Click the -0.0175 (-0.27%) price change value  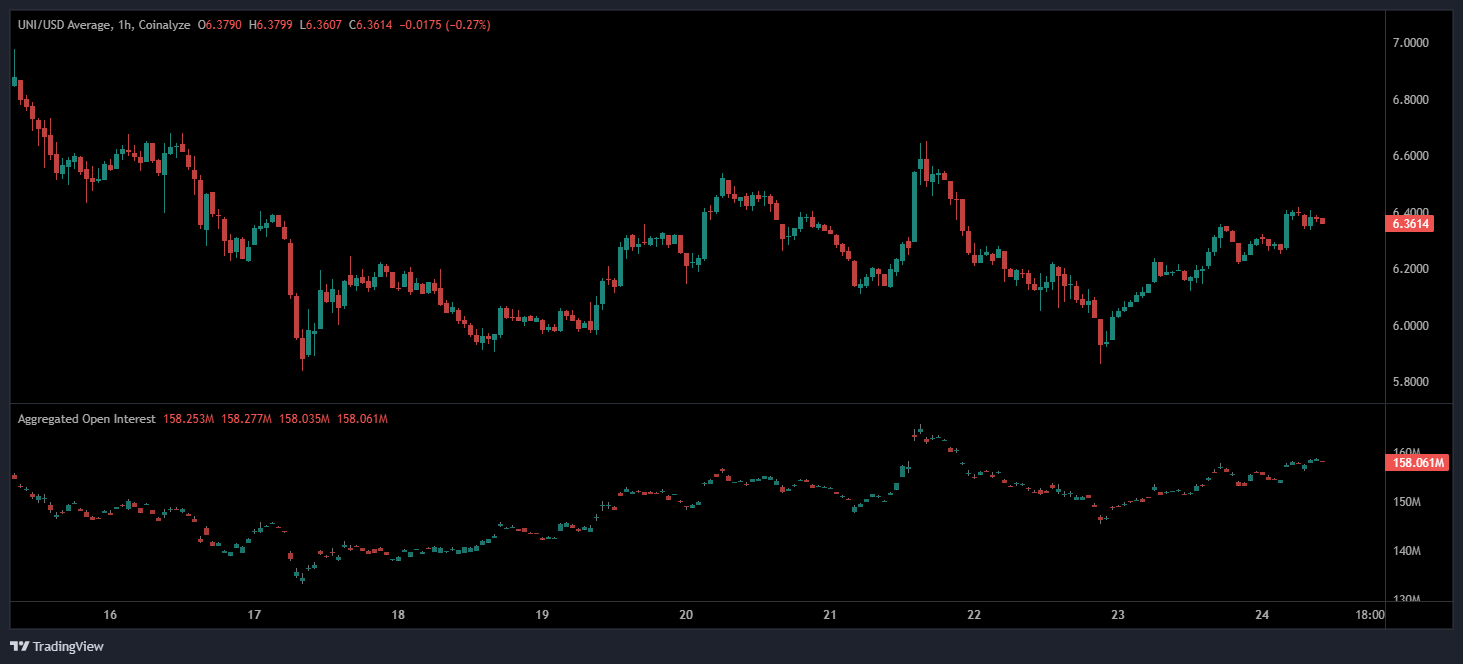[445, 25]
